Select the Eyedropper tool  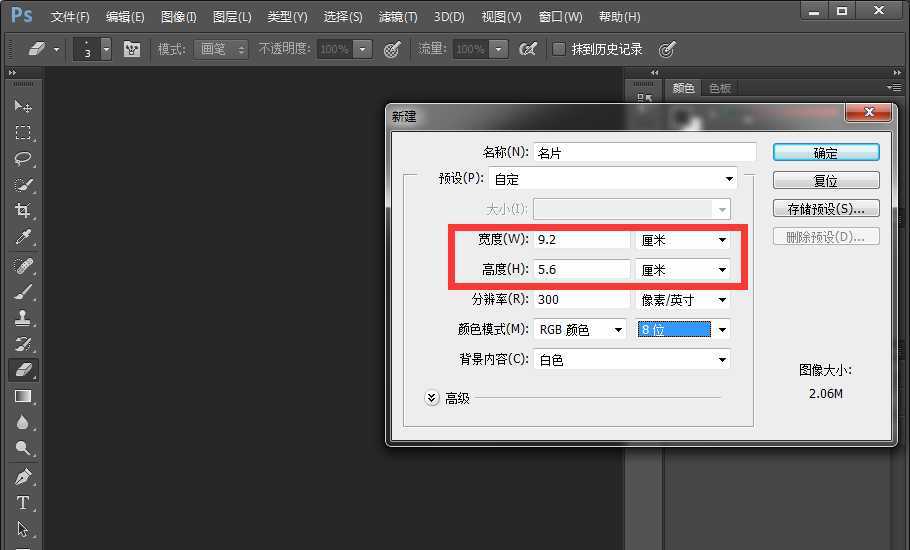[23, 237]
